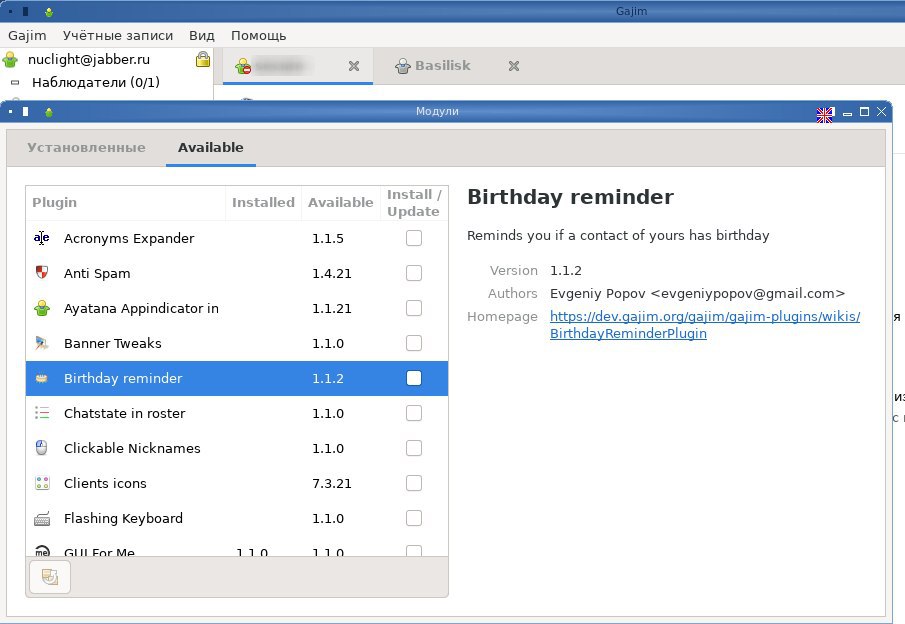Tick the install checkbox for Banner Tweaks
905x624 pixels.
pyautogui.click(x=414, y=343)
